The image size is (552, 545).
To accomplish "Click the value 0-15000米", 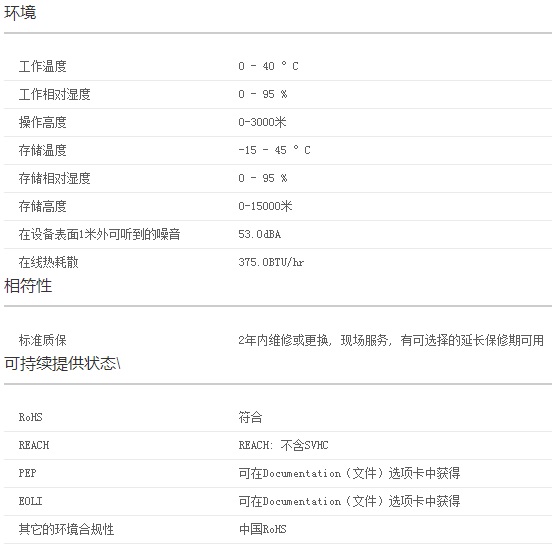I will [x=265, y=206].
